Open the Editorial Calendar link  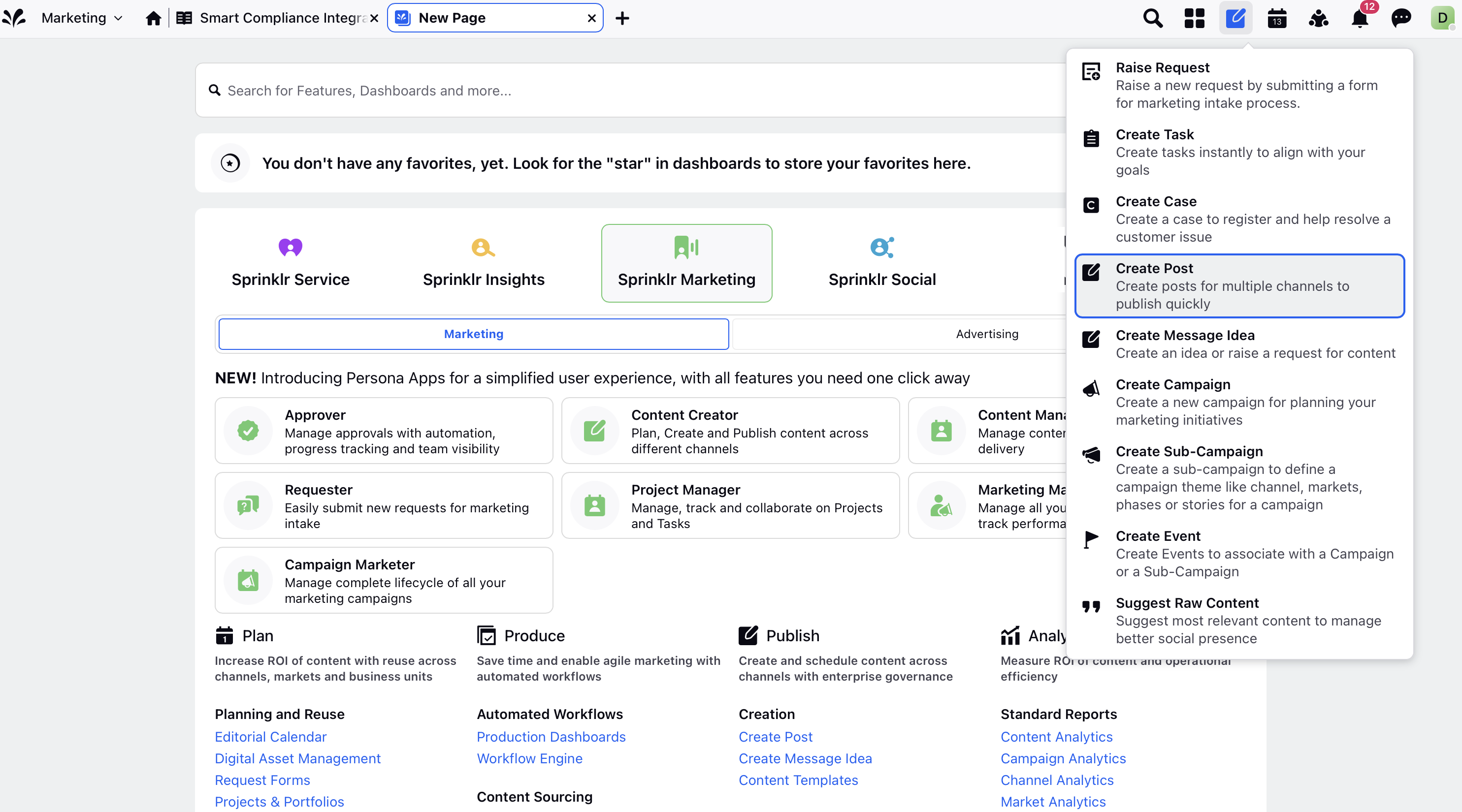click(271, 737)
